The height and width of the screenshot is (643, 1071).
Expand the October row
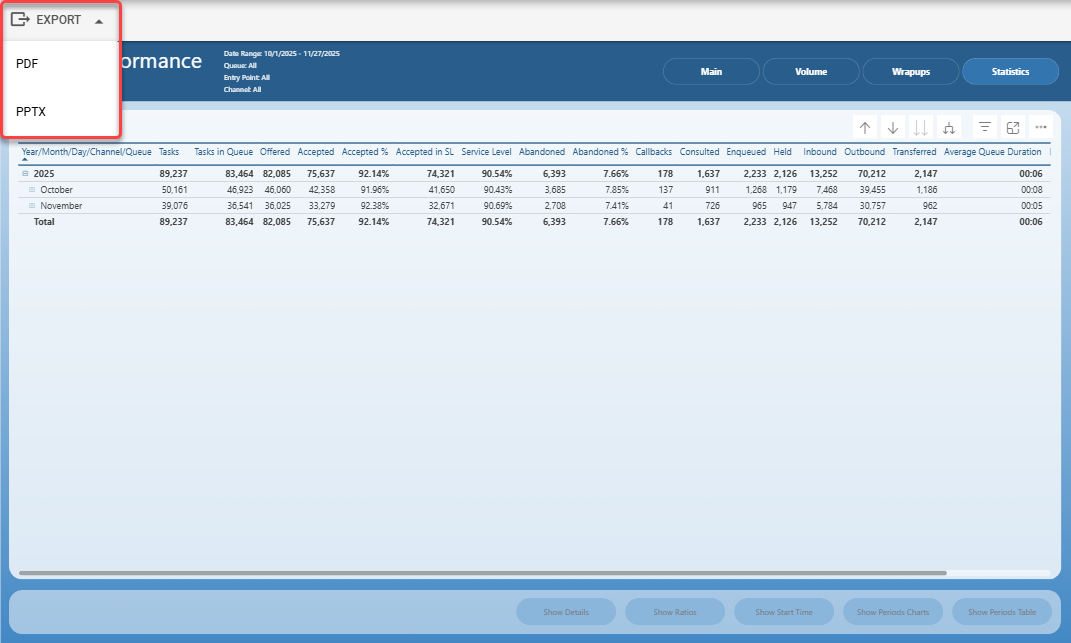click(x=32, y=189)
